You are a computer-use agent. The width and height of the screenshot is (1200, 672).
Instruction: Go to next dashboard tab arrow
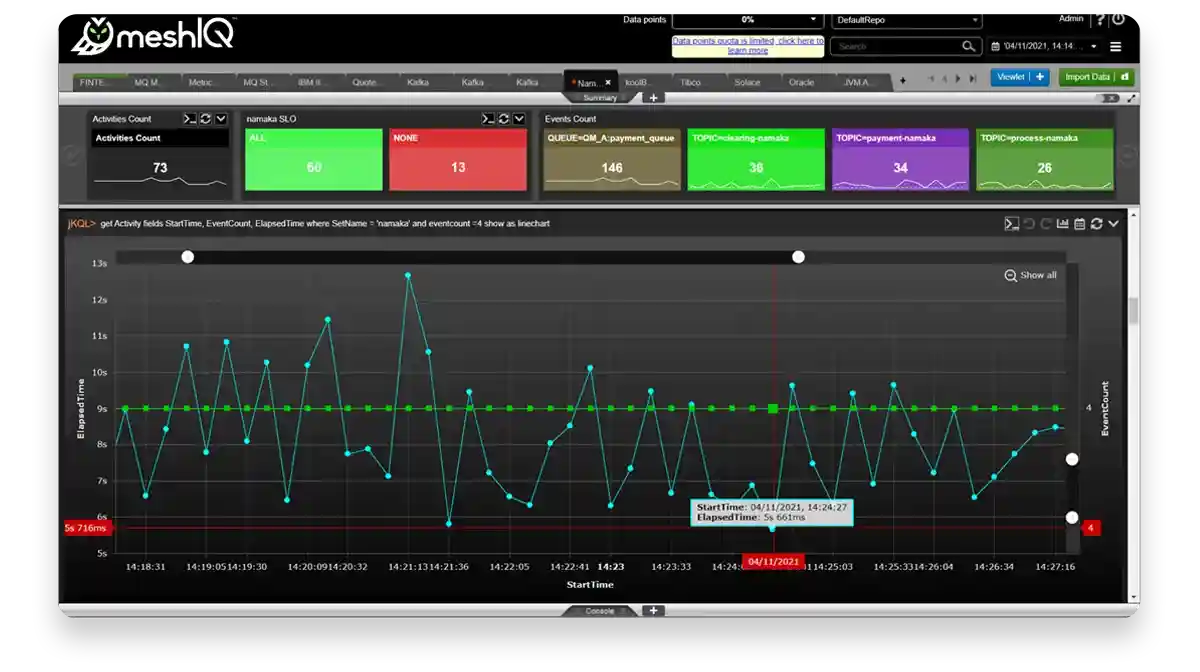coord(958,78)
